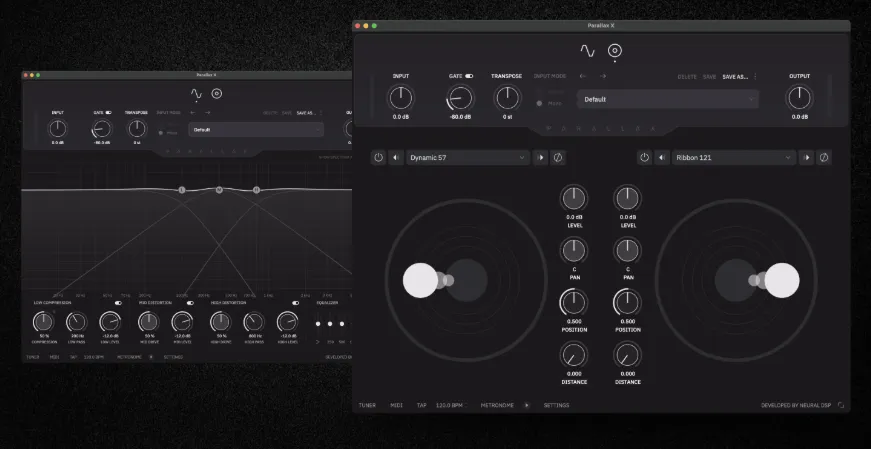The height and width of the screenshot is (449, 871).
Task: Click TAP tempo in front window
Action: pyautogui.click(x=422, y=406)
